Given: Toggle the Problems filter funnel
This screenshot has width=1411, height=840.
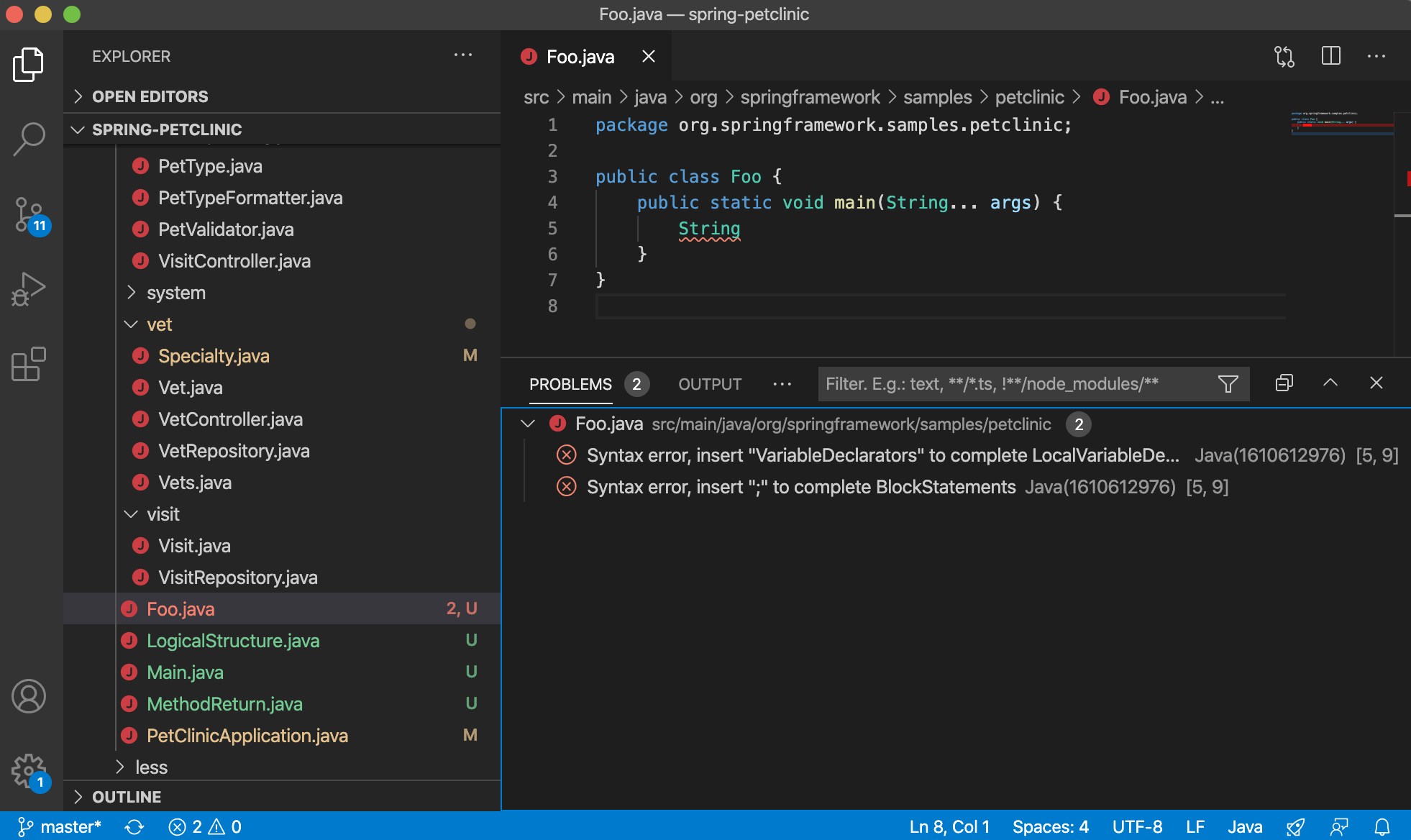Looking at the screenshot, I should 1228,384.
